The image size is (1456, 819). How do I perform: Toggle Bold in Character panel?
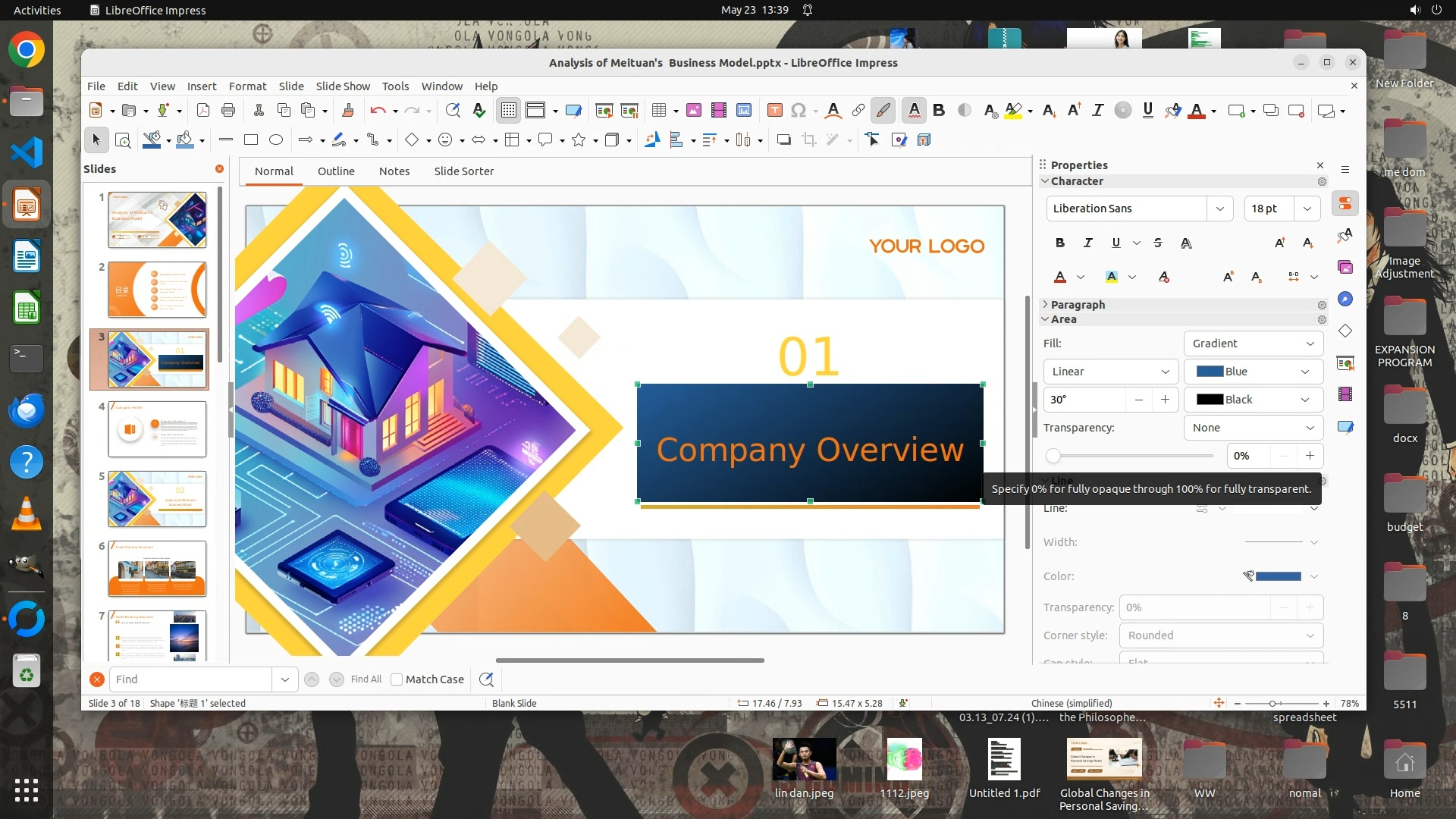[1059, 243]
